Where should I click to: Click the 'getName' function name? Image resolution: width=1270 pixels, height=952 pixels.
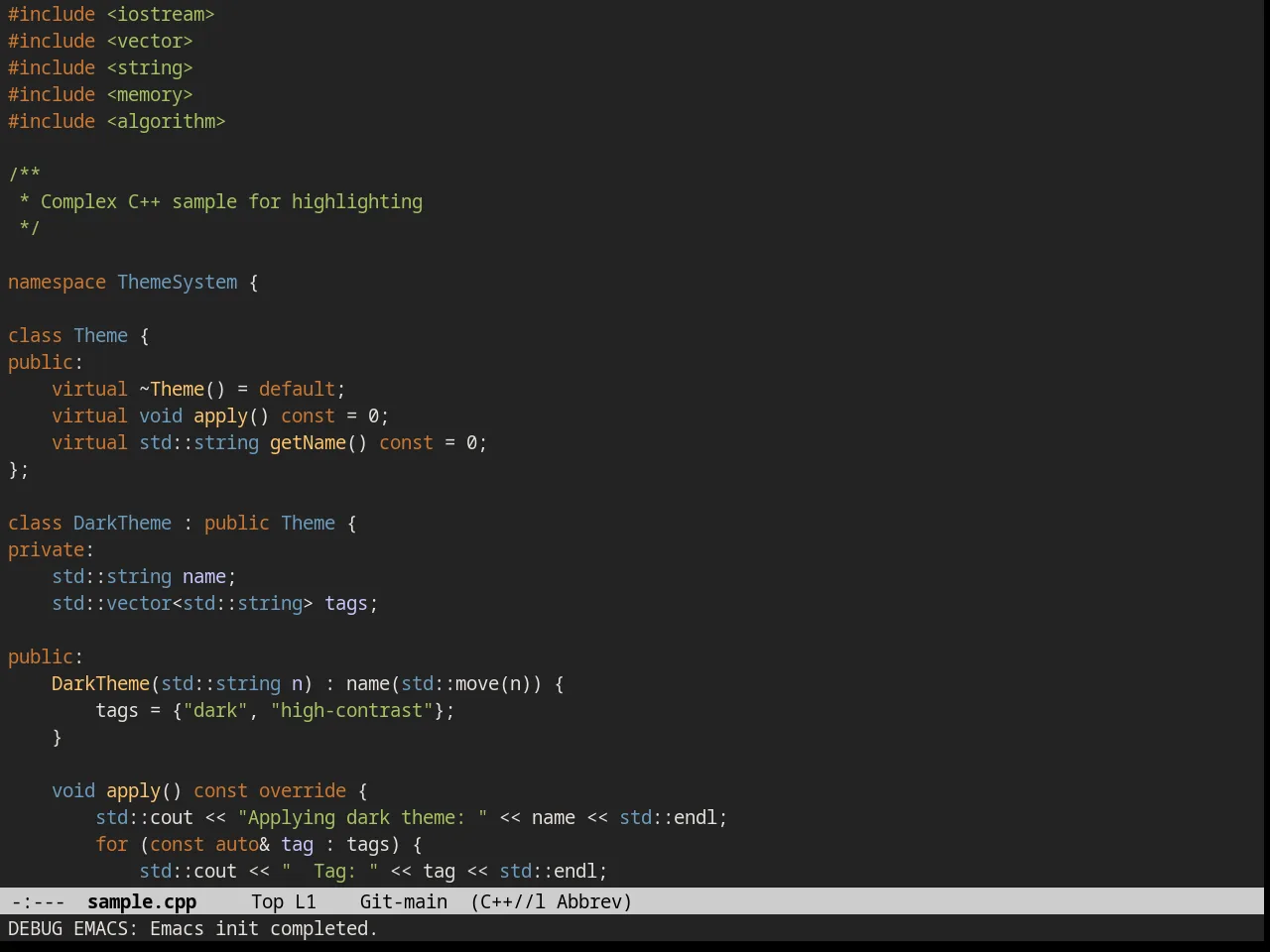click(308, 442)
